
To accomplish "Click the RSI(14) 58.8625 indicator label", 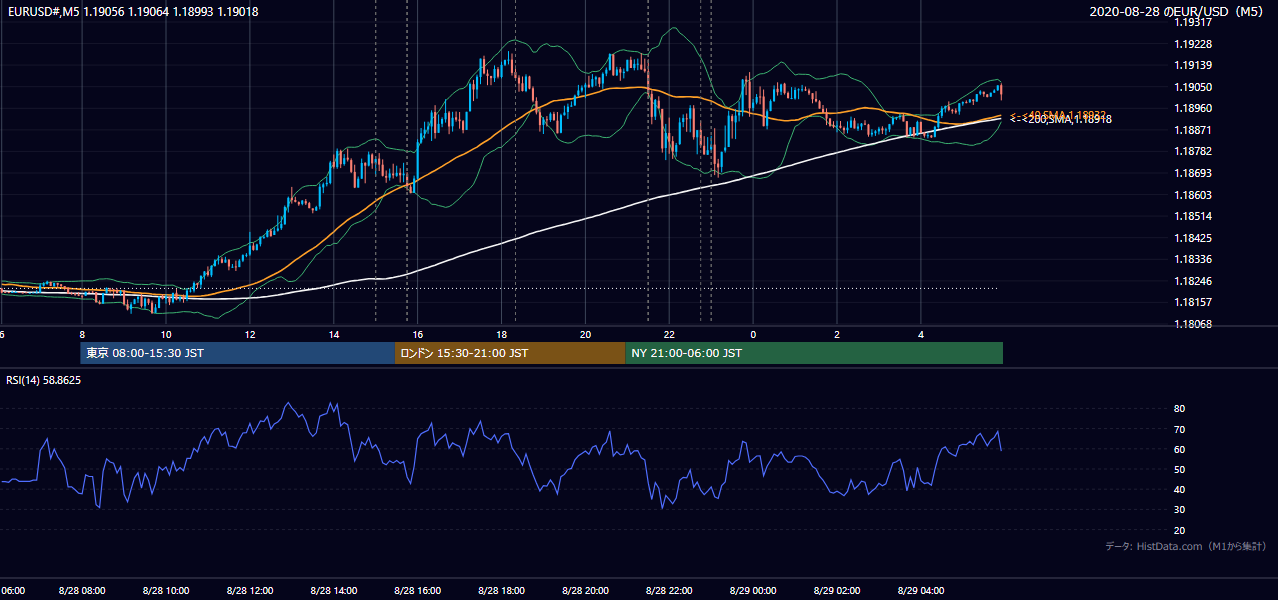I will click(44, 380).
